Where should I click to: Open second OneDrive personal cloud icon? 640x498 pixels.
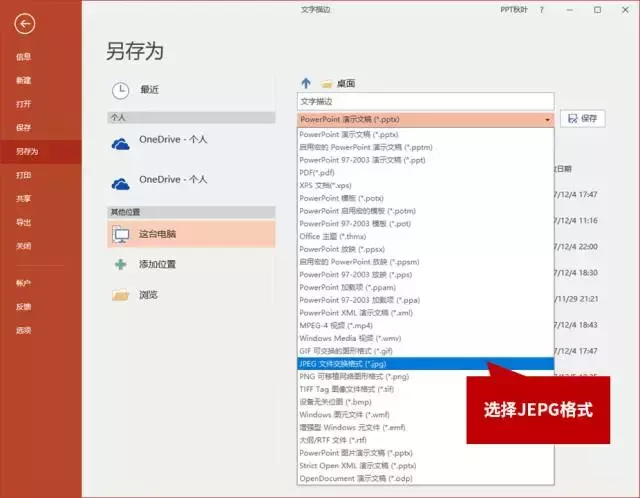pyautogui.click(x=121, y=184)
